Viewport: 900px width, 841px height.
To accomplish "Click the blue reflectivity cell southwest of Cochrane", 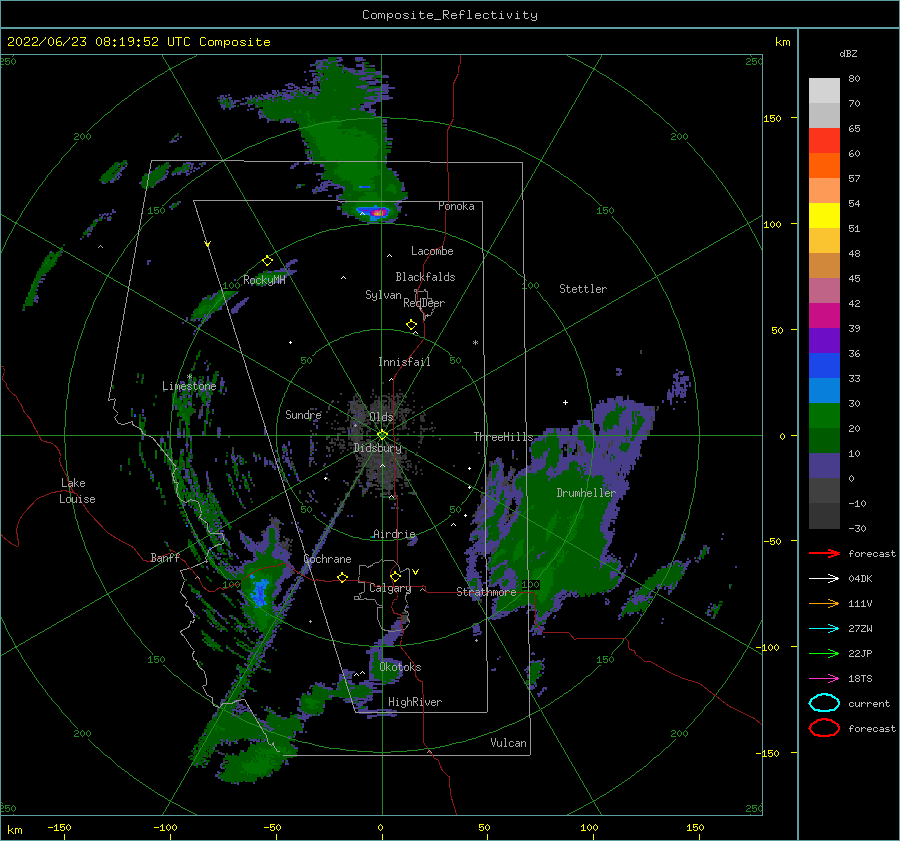I will (260, 592).
